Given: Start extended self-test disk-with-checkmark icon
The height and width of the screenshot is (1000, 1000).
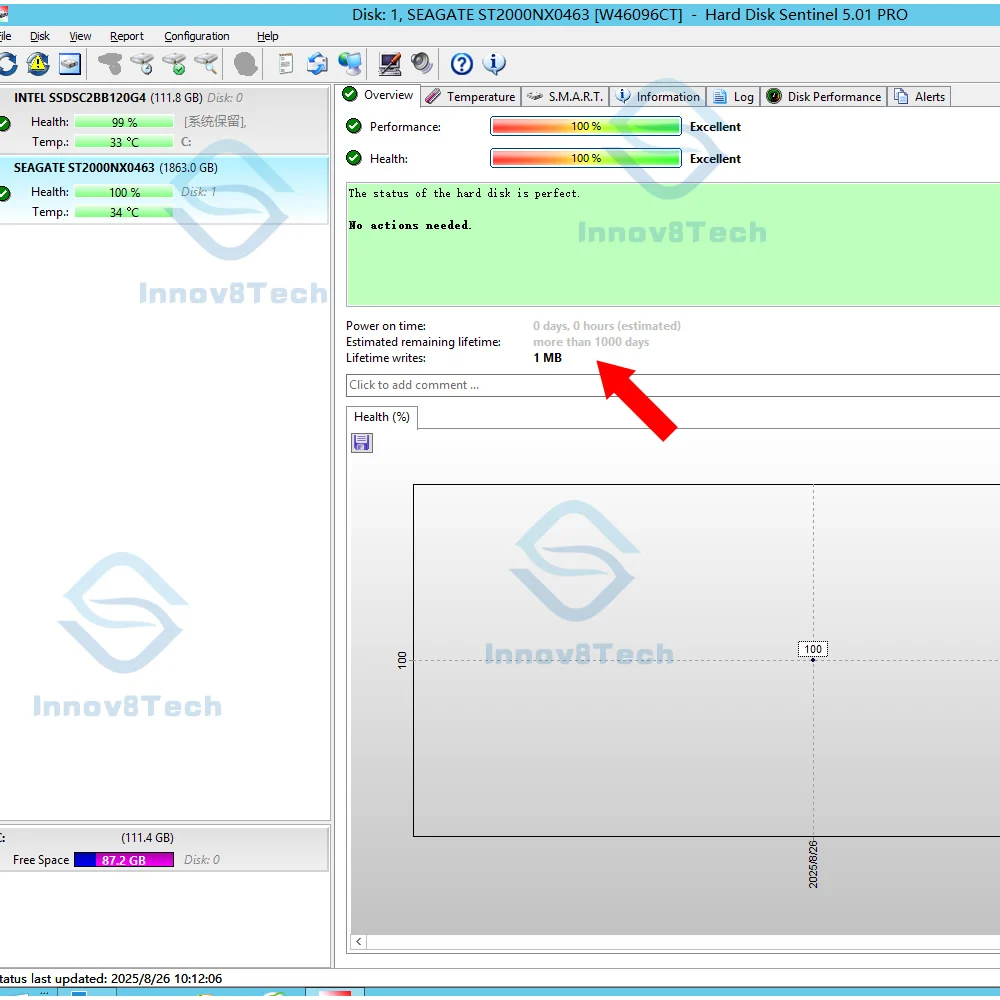Looking at the screenshot, I should (174, 64).
